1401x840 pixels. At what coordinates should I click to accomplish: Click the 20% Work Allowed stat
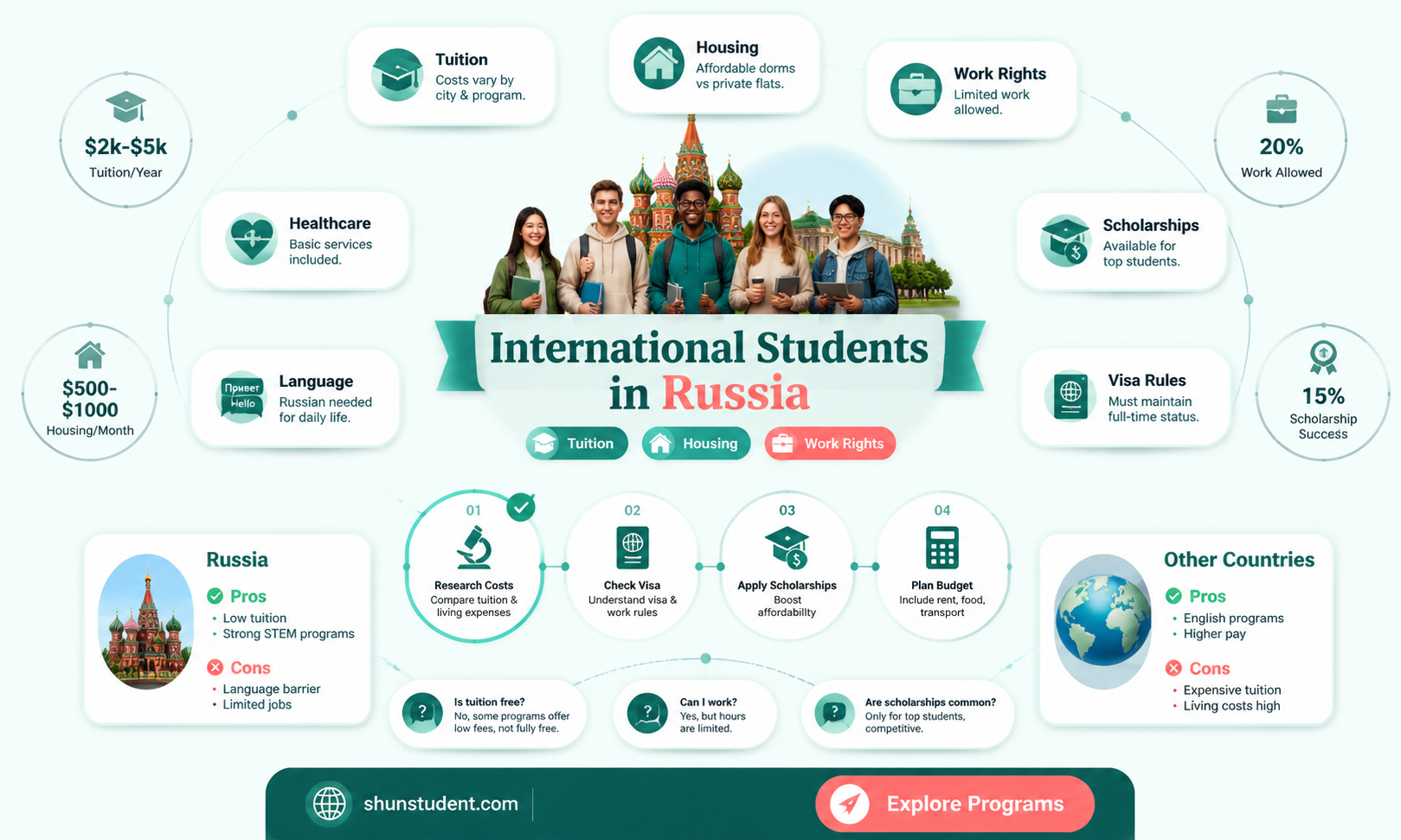pyautogui.click(x=1282, y=140)
